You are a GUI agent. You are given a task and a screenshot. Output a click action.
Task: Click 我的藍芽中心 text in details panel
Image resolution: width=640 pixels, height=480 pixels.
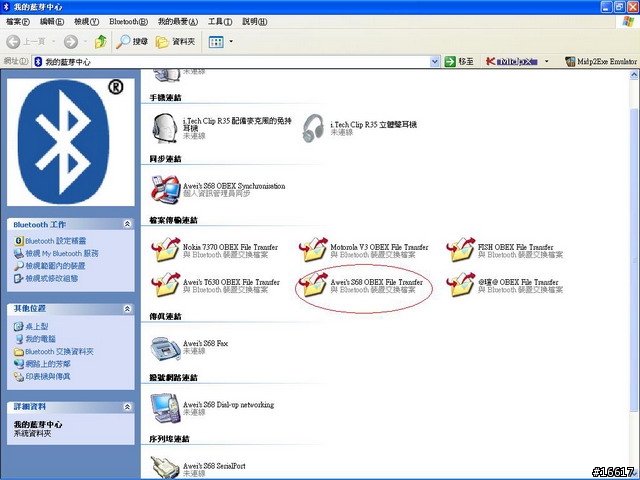38,424
